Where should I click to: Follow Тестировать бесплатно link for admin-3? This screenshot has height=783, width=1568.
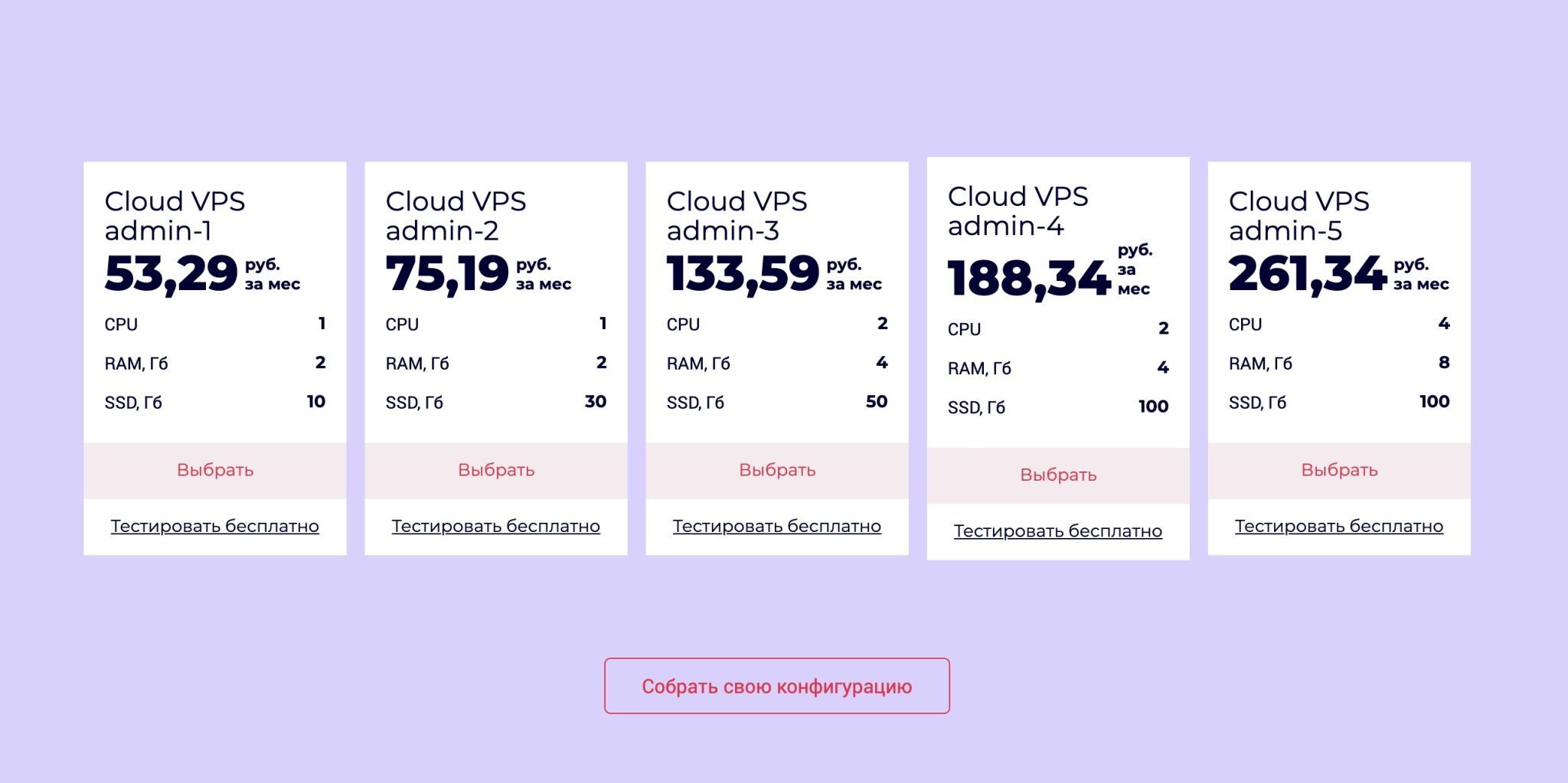pos(777,526)
